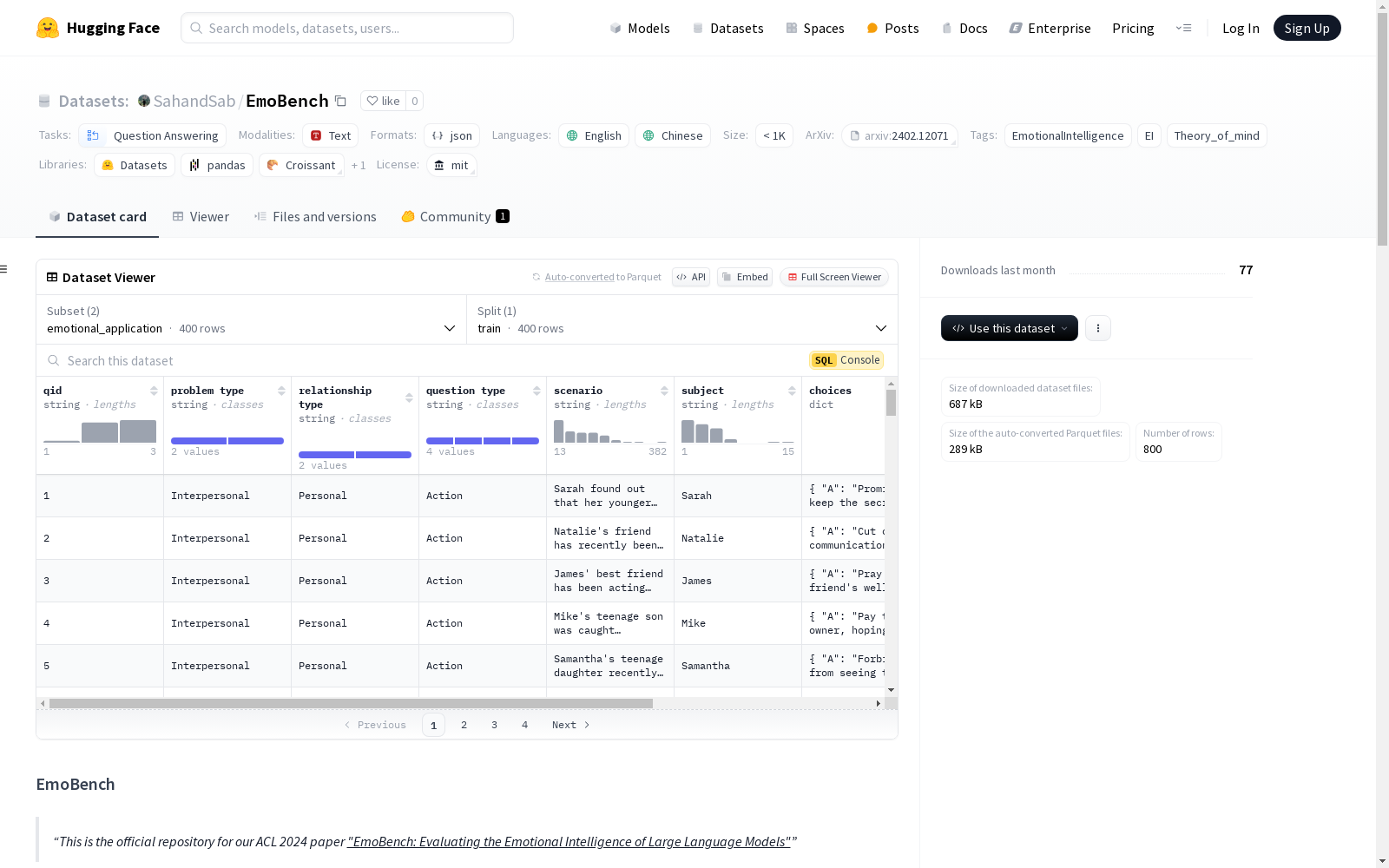Click the SahandSab user avatar
Image resolution: width=1389 pixels, height=868 pixels.
pos(144,101)
